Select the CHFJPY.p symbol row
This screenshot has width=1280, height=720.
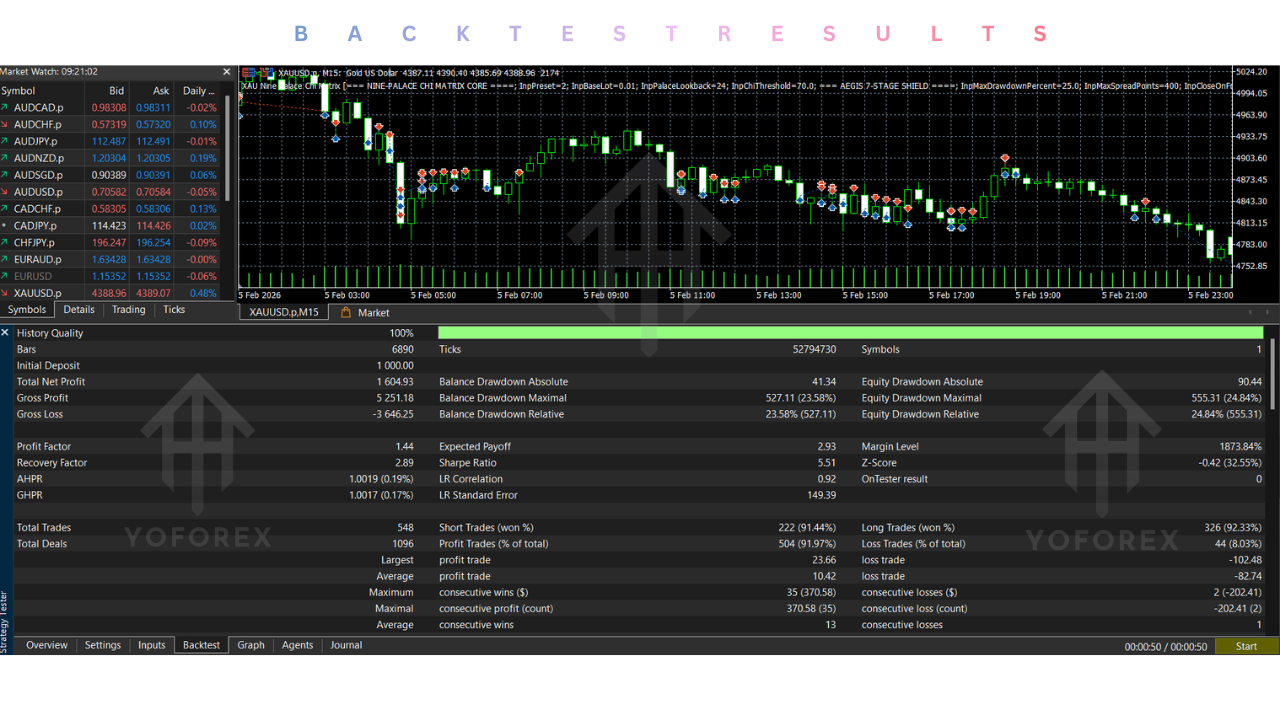click(x=112, y=242)
